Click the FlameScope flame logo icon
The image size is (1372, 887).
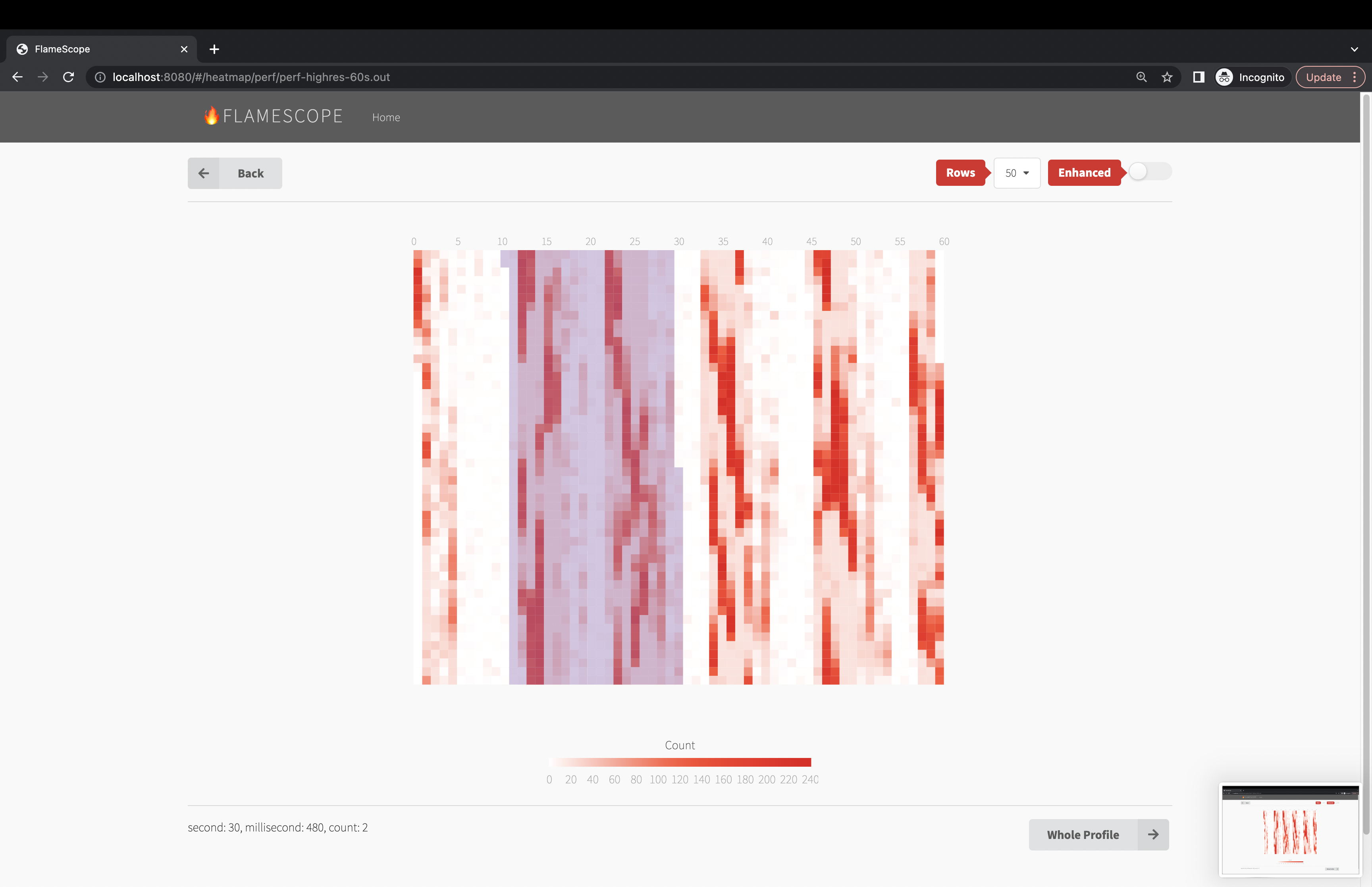[x=211, y=116]
